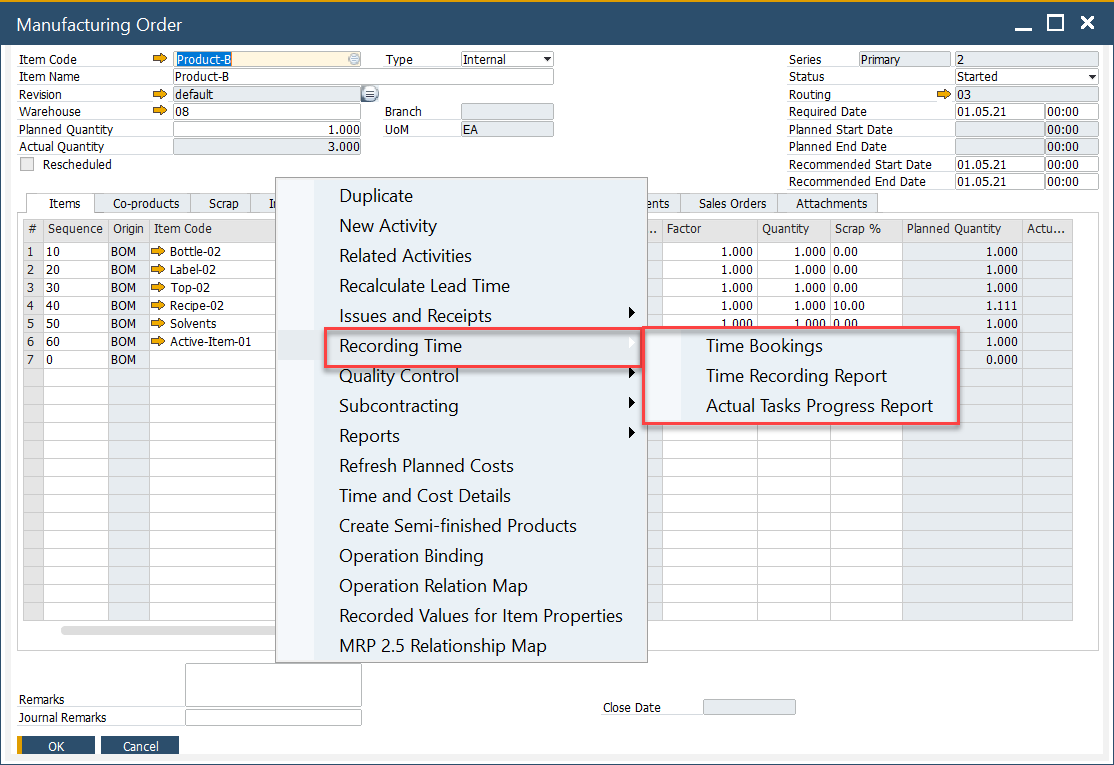Click the revision selection list icon
Screen dimensions: 1114x765
tap(369, 94)
